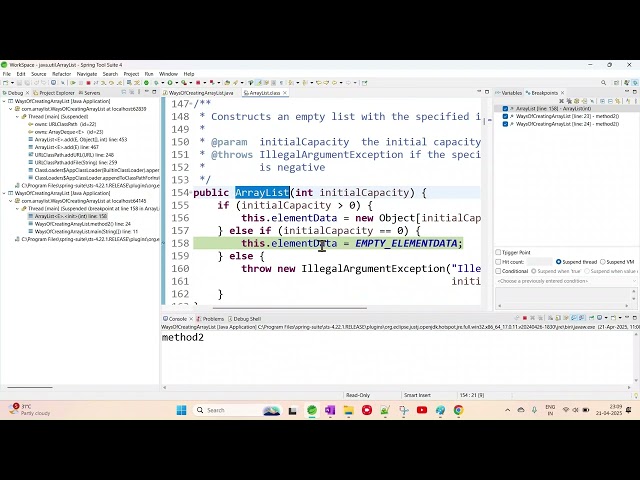640x480 pixels.
Task: Click the Search magnifier in main toolbar
Action: pos(603,82)
